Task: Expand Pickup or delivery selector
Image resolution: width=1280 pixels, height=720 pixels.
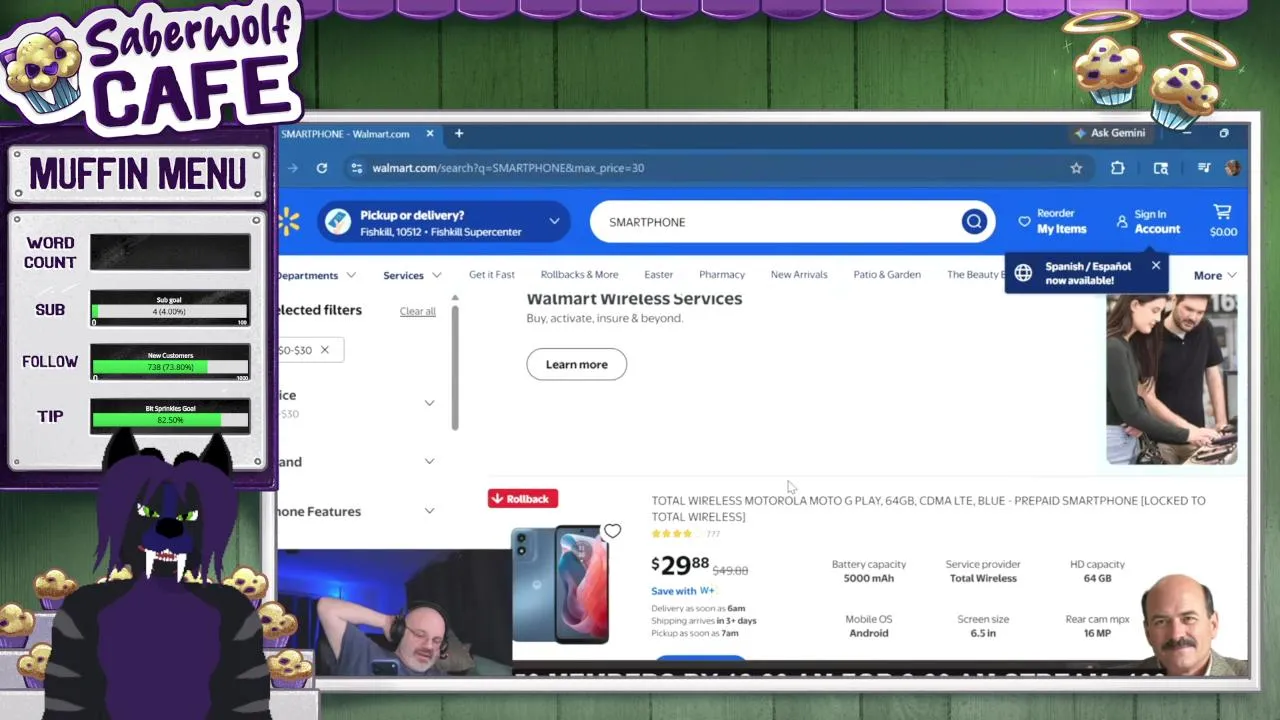Action: click(x=444, y=222)
